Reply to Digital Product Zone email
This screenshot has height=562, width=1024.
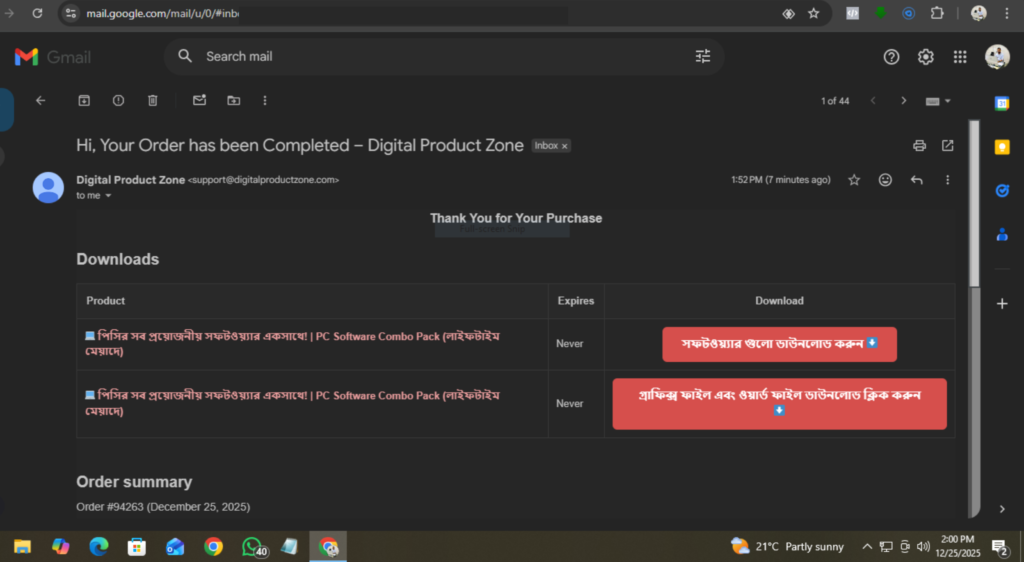coord(917,180)
